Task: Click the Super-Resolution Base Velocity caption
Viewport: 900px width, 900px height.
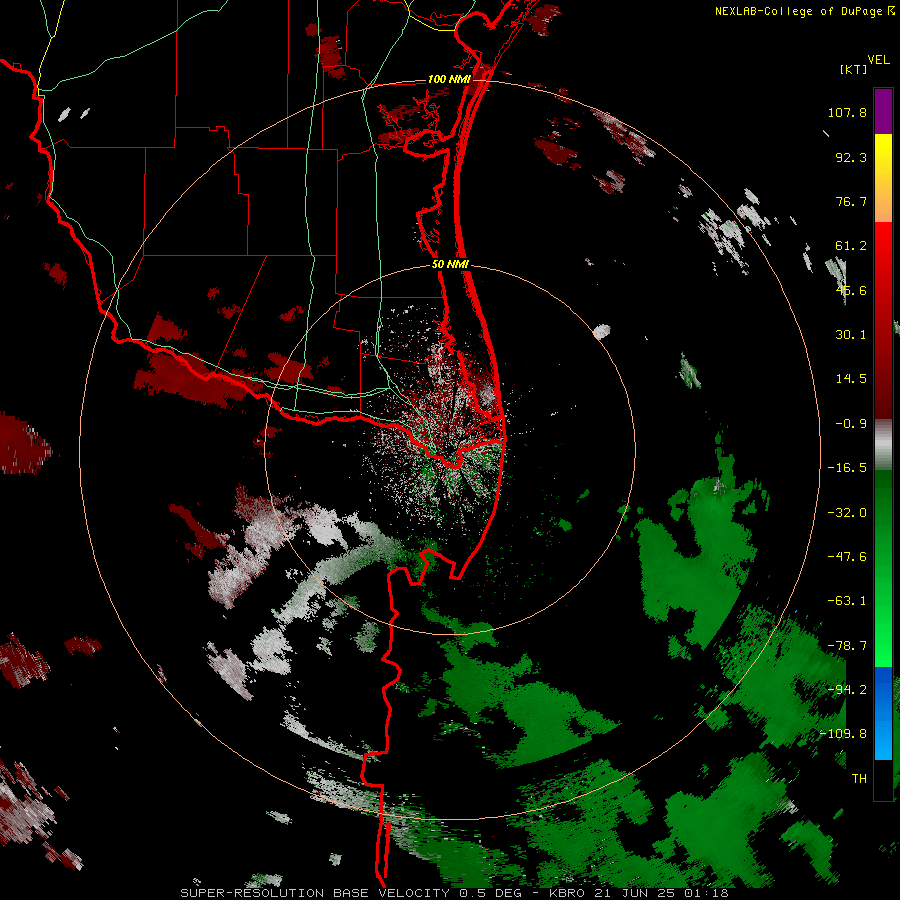Action: click(454, 893)
